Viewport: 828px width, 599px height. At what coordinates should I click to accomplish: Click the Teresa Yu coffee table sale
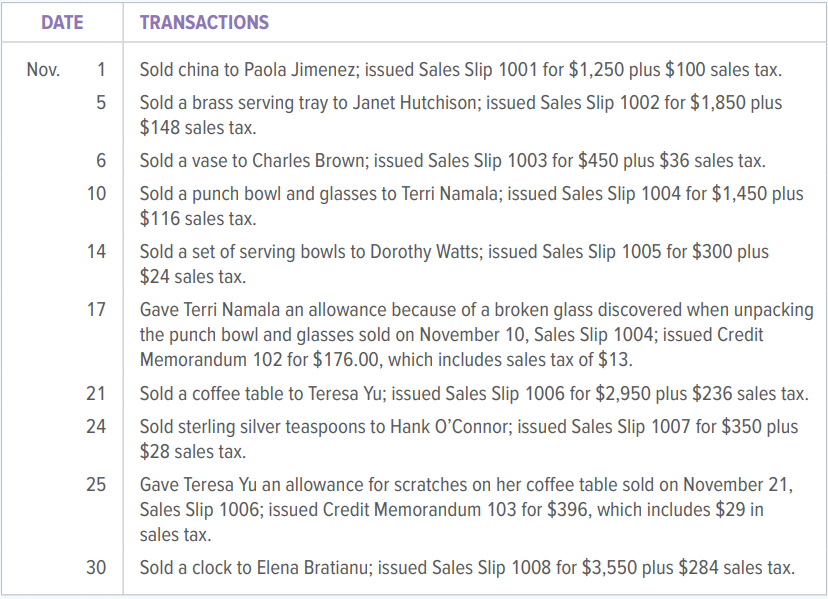point(474,394)
